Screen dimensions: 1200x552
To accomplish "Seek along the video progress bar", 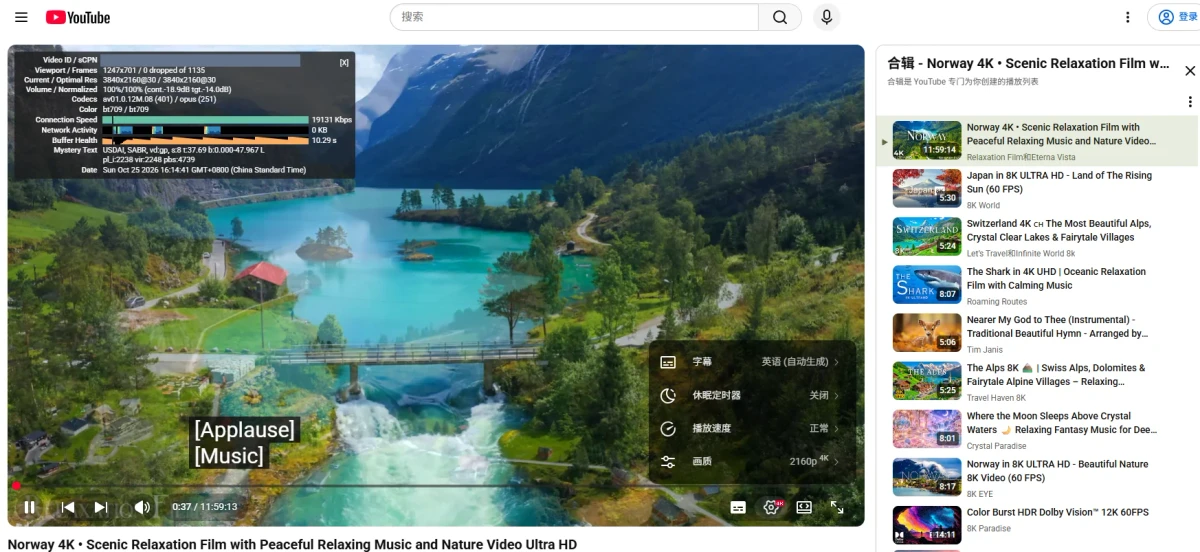I will click(x=436, y=486).
